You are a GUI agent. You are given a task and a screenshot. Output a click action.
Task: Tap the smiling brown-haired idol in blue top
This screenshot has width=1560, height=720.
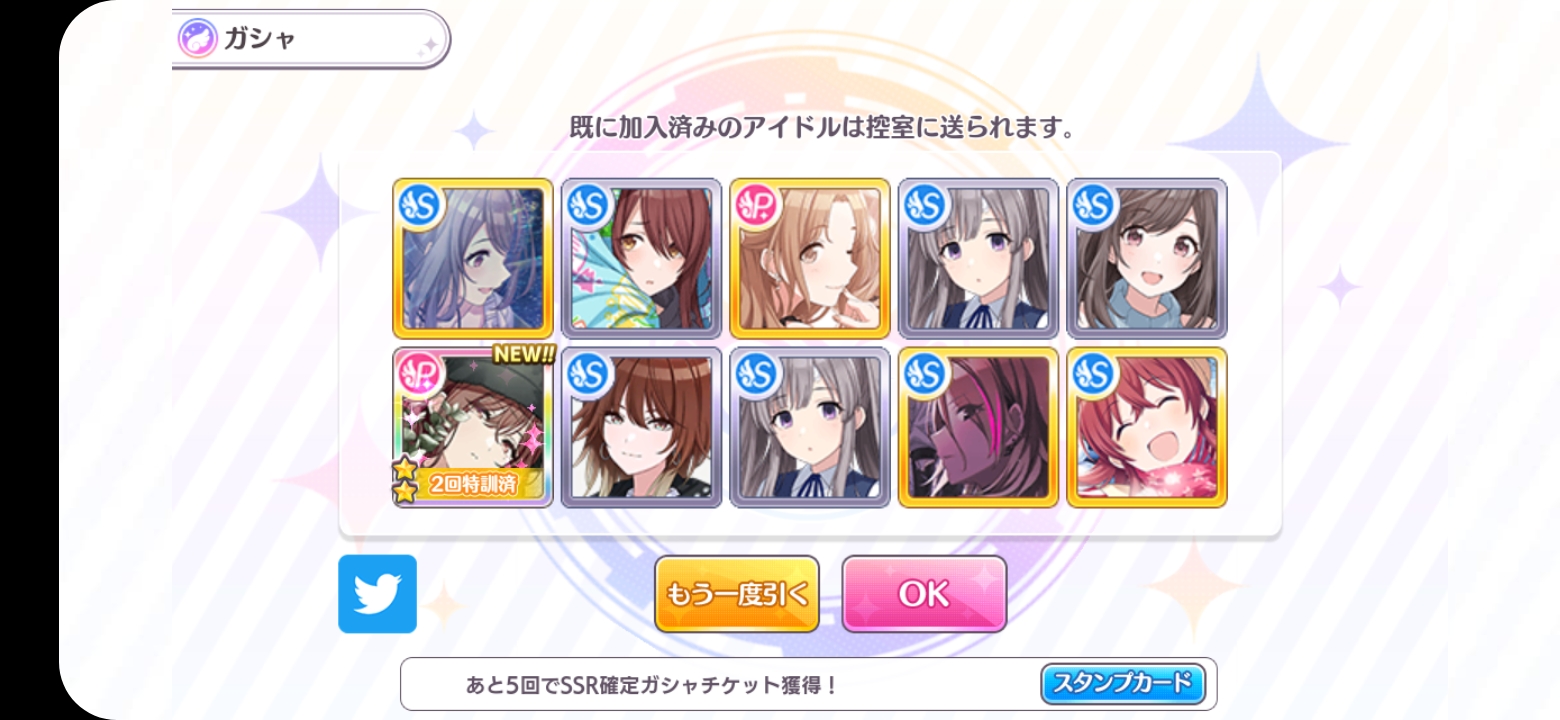click(1147, 259)
